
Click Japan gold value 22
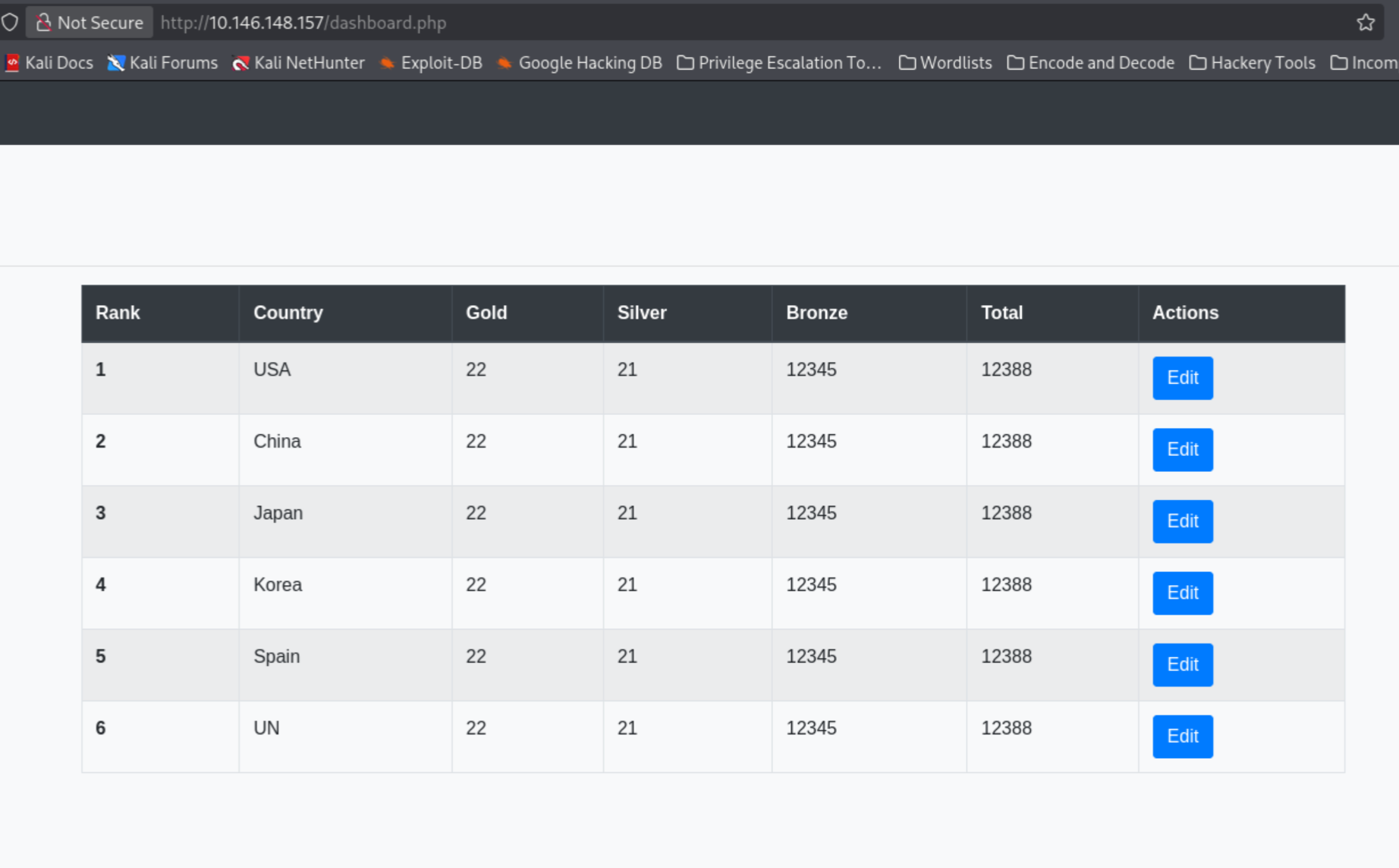476,513
